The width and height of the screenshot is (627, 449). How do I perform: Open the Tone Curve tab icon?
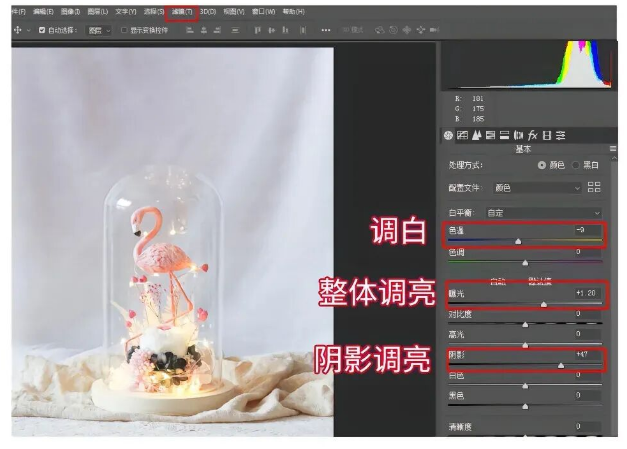[462, 136]
